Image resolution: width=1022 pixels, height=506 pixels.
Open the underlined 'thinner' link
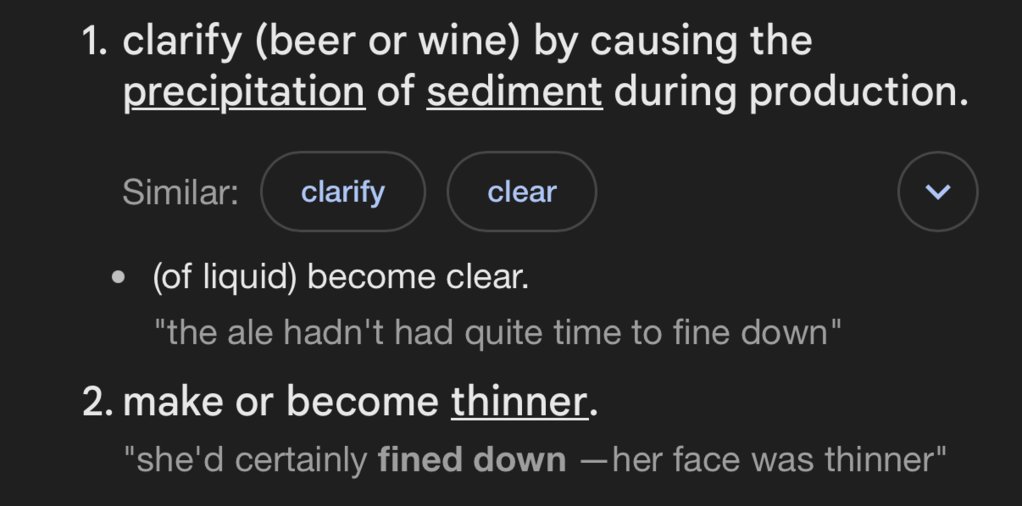click(x=519, y=401)
